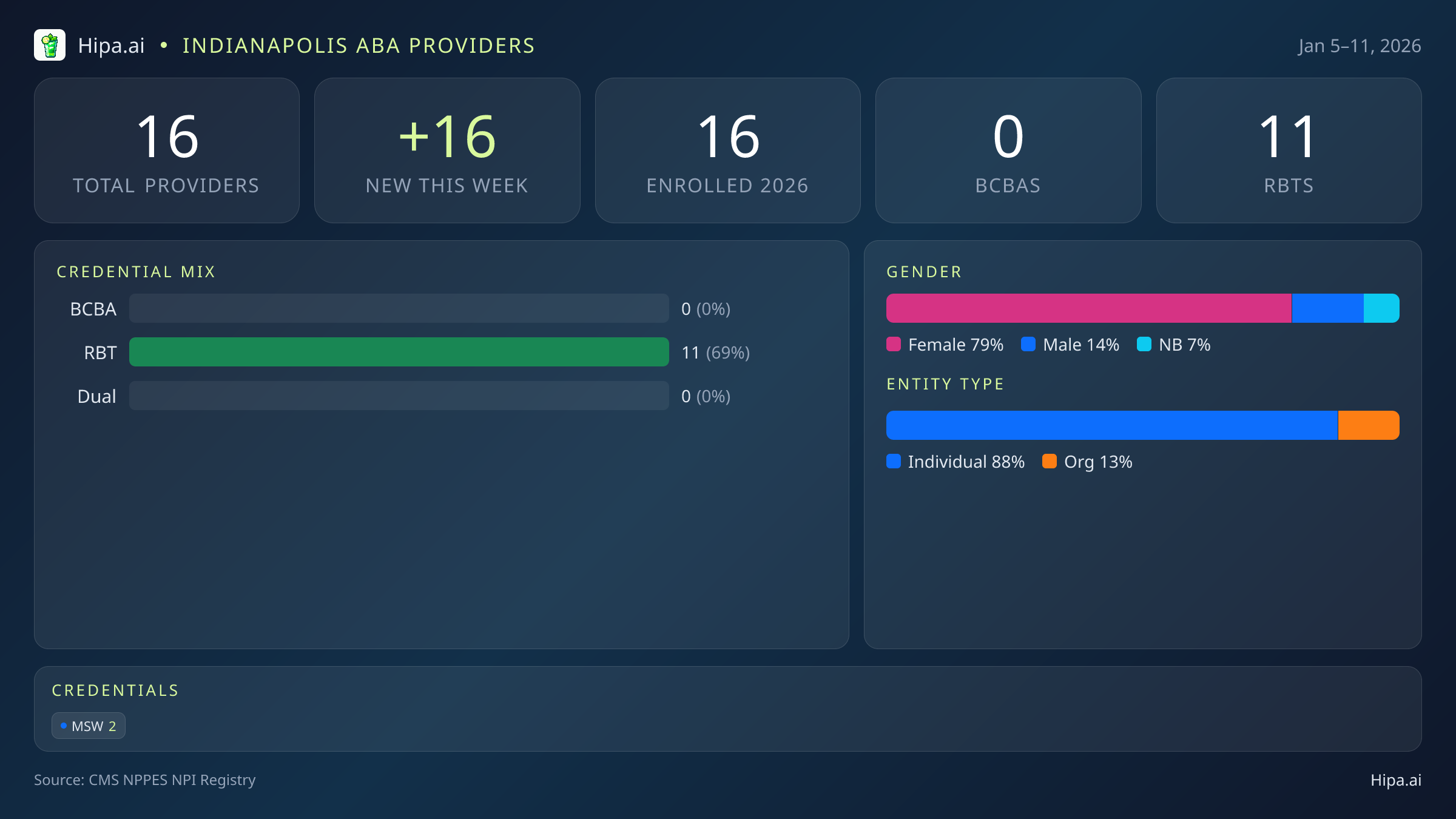This screenshot has width=1456, height=819.
Task: Expand the Gender section header
Action: click(923, 271)
